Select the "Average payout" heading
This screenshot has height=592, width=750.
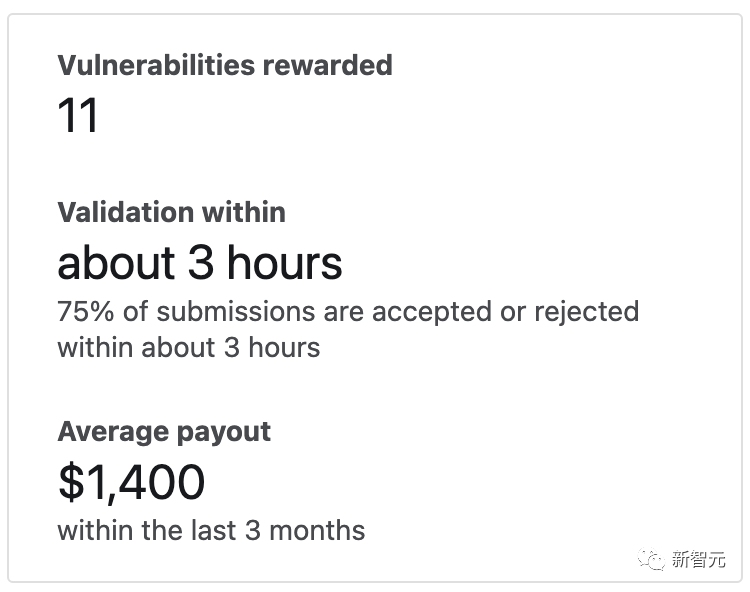click(164, 432)
